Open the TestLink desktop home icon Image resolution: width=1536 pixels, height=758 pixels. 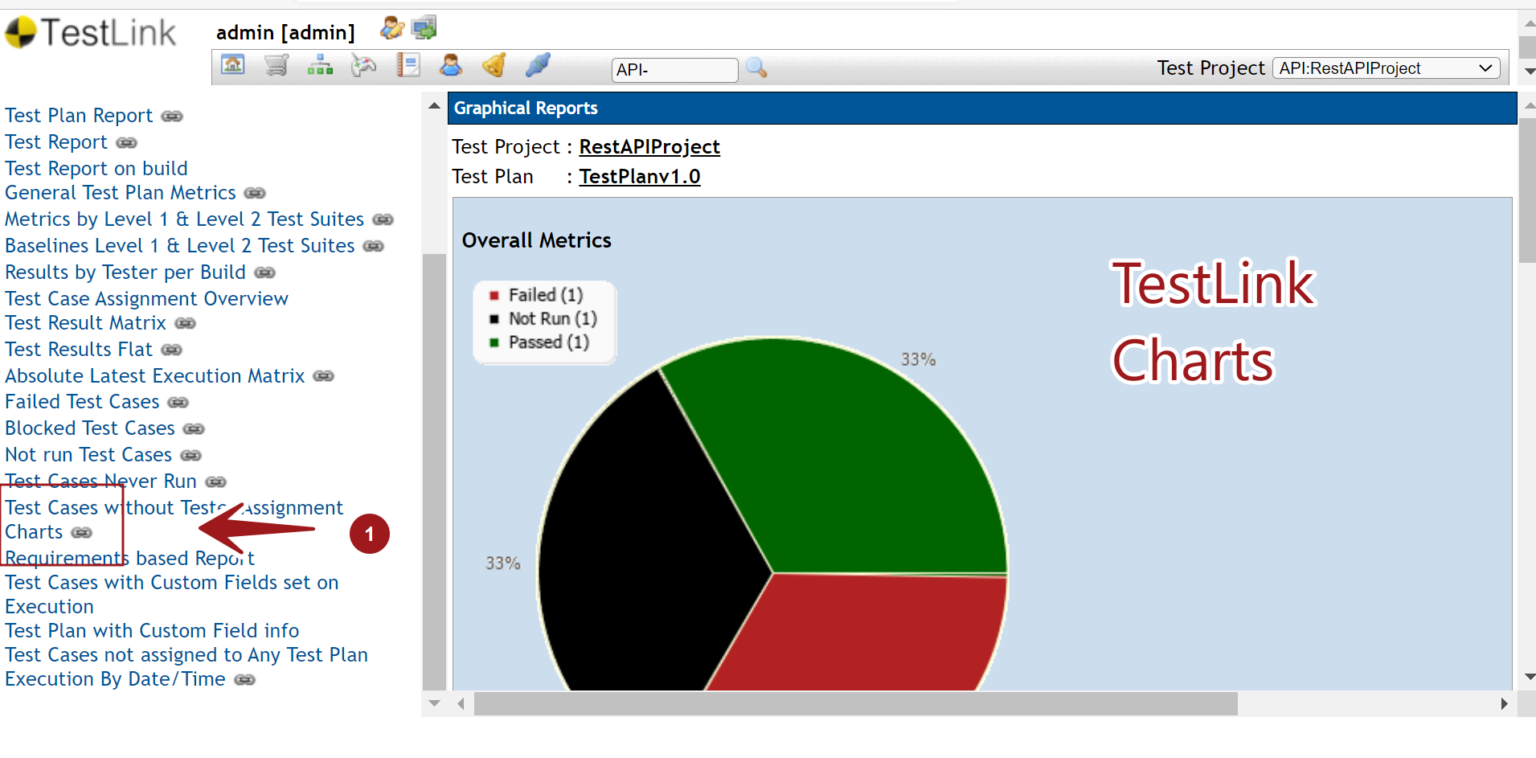[x=232, y=65]
